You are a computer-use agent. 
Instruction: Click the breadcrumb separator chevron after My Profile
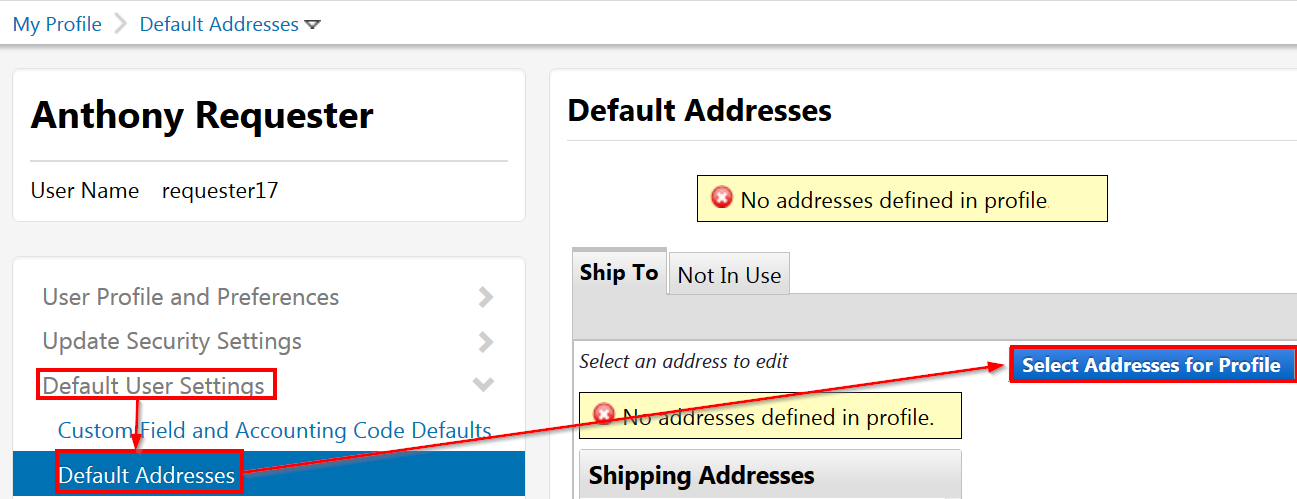tap(121, 24)
